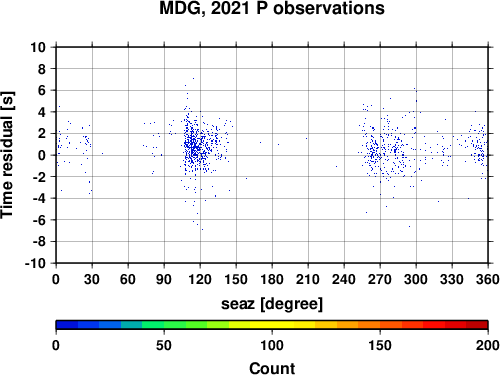Click x-axis tick label '360'
This screenshot has width=500, height=375.
coord(488,279)
